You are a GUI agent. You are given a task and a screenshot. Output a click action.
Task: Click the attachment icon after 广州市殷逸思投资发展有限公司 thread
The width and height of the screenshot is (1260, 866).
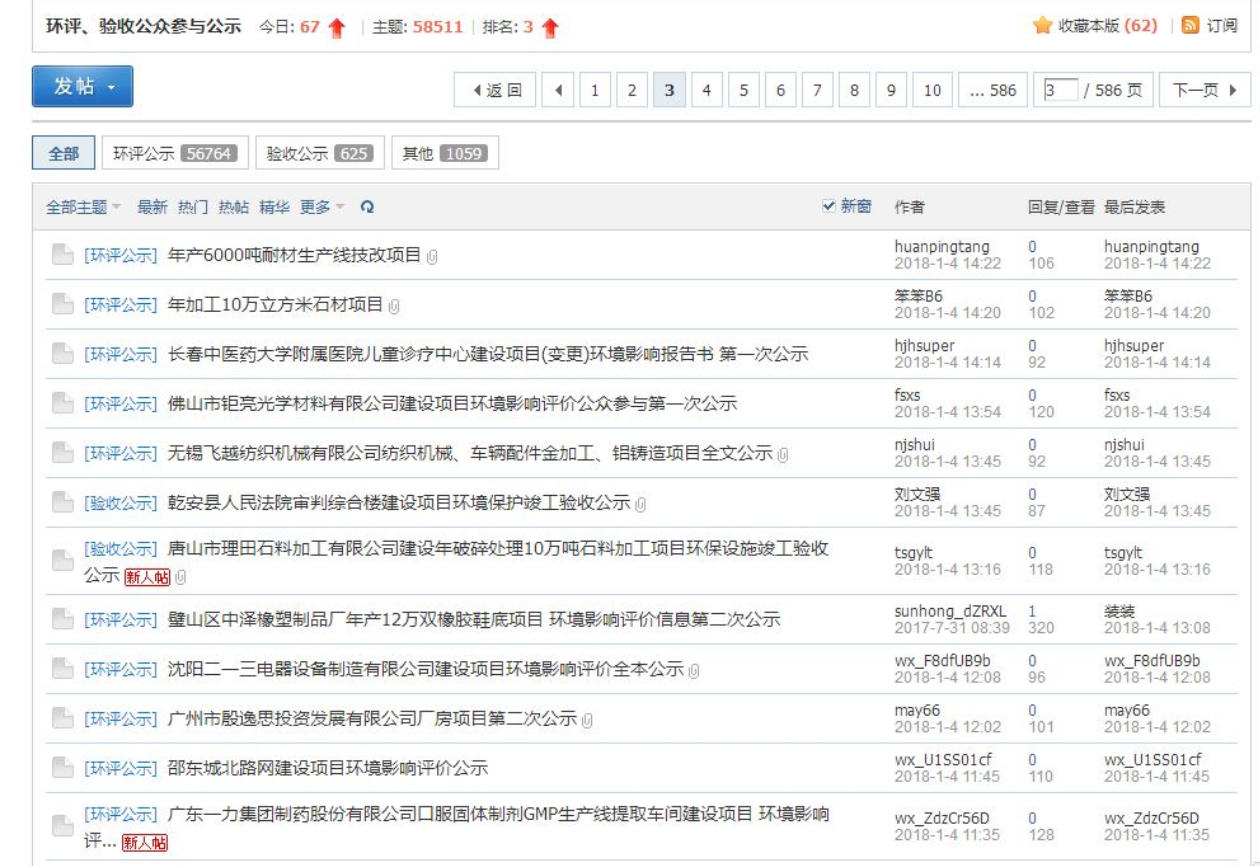[x=588, y=719]
